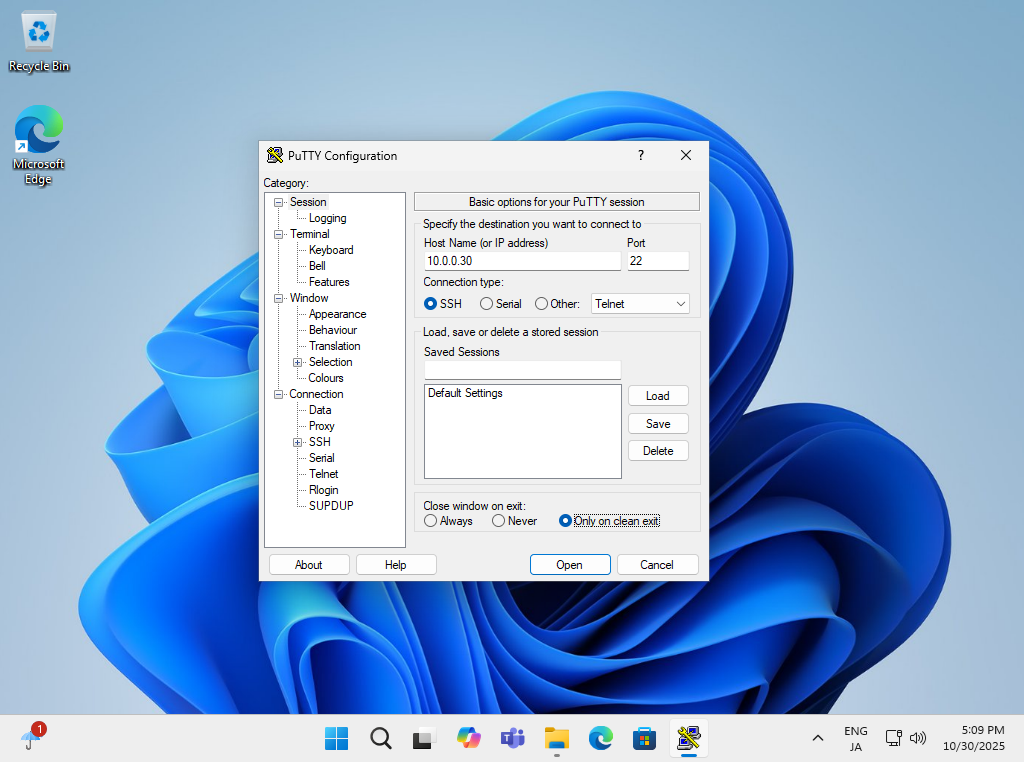Open the Colours category settings
This screenshot has width=1024, height=762.
coord(325,377)
